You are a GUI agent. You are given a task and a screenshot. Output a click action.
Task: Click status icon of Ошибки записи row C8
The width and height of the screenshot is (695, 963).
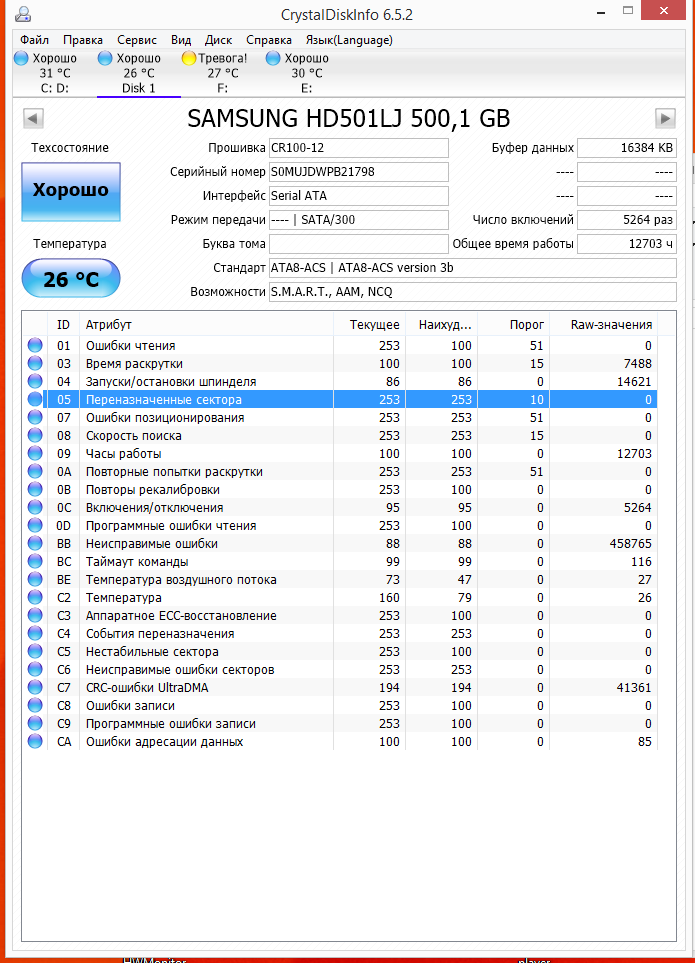pyautogui.click(x=35, y=706)
